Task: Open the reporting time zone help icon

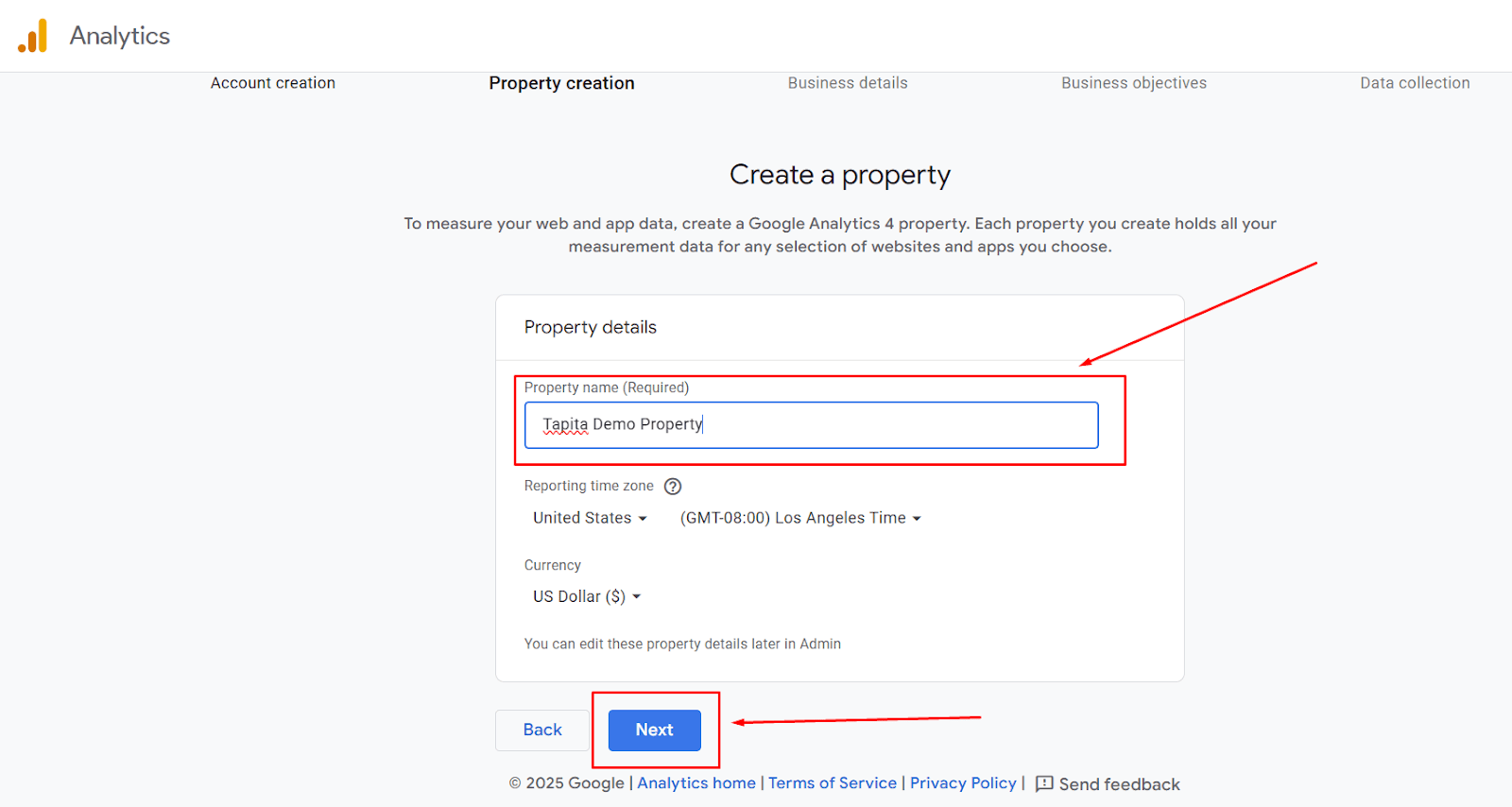Action: [673, 487]
